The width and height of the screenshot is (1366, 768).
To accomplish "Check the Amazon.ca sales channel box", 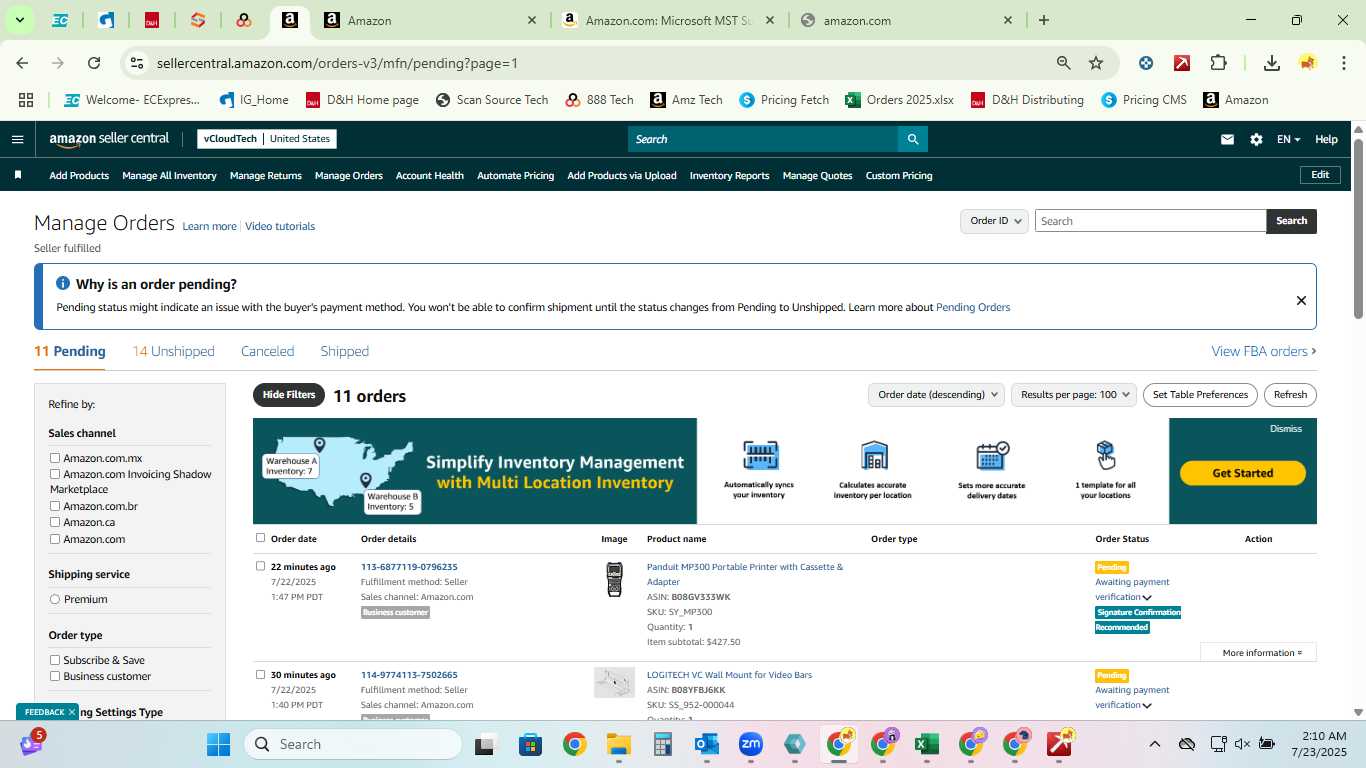I will coord(56,522).
